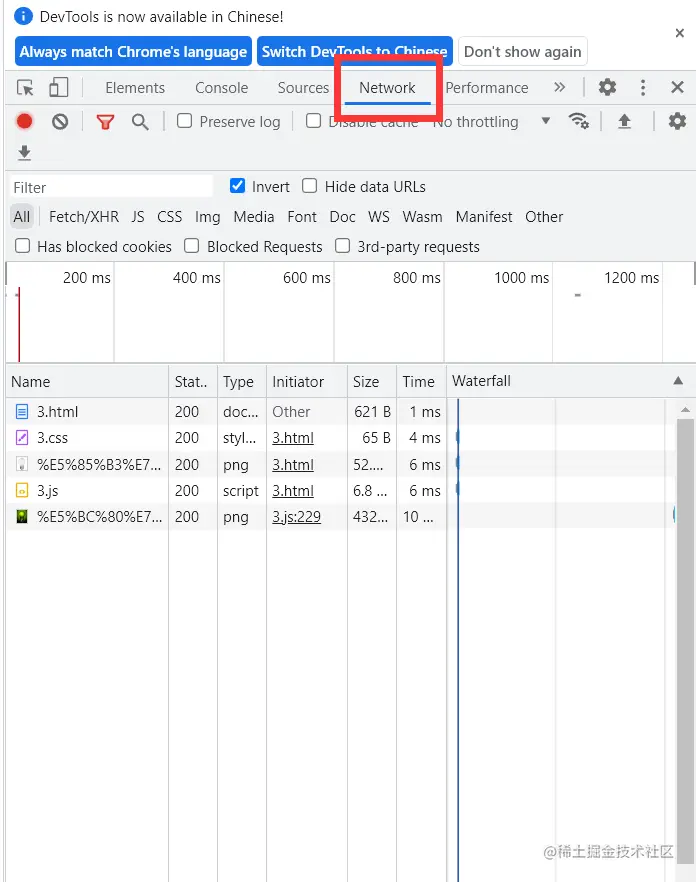Click the Import HAR upload arrow icon
Image resolution: width=696 pixels, height=882 pixels.
[624, 121]
